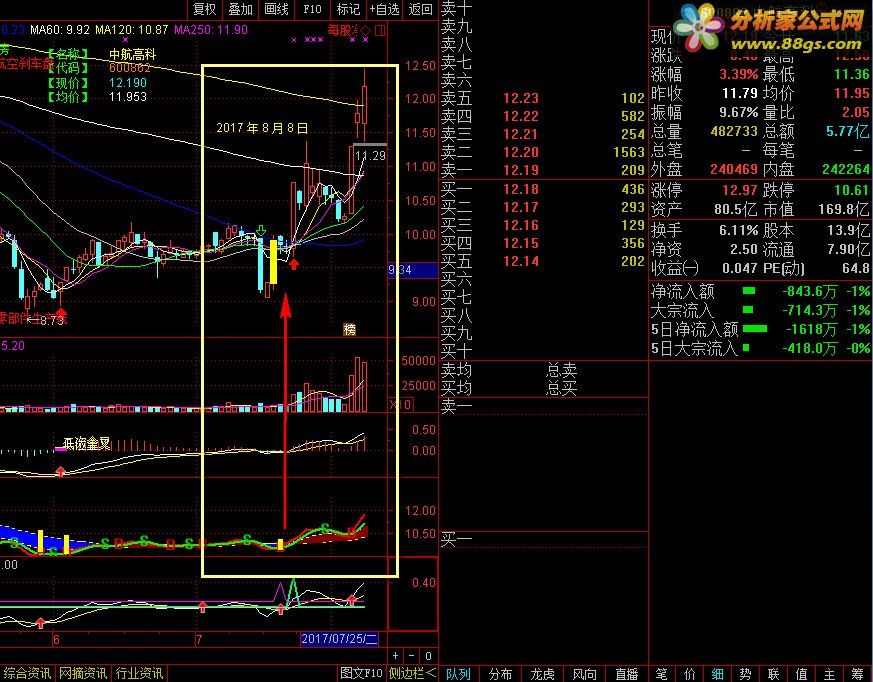Viewport: 873px width, 682px height.
Task: Click the 涨停 price 12.97
Action: coord(740,190)
